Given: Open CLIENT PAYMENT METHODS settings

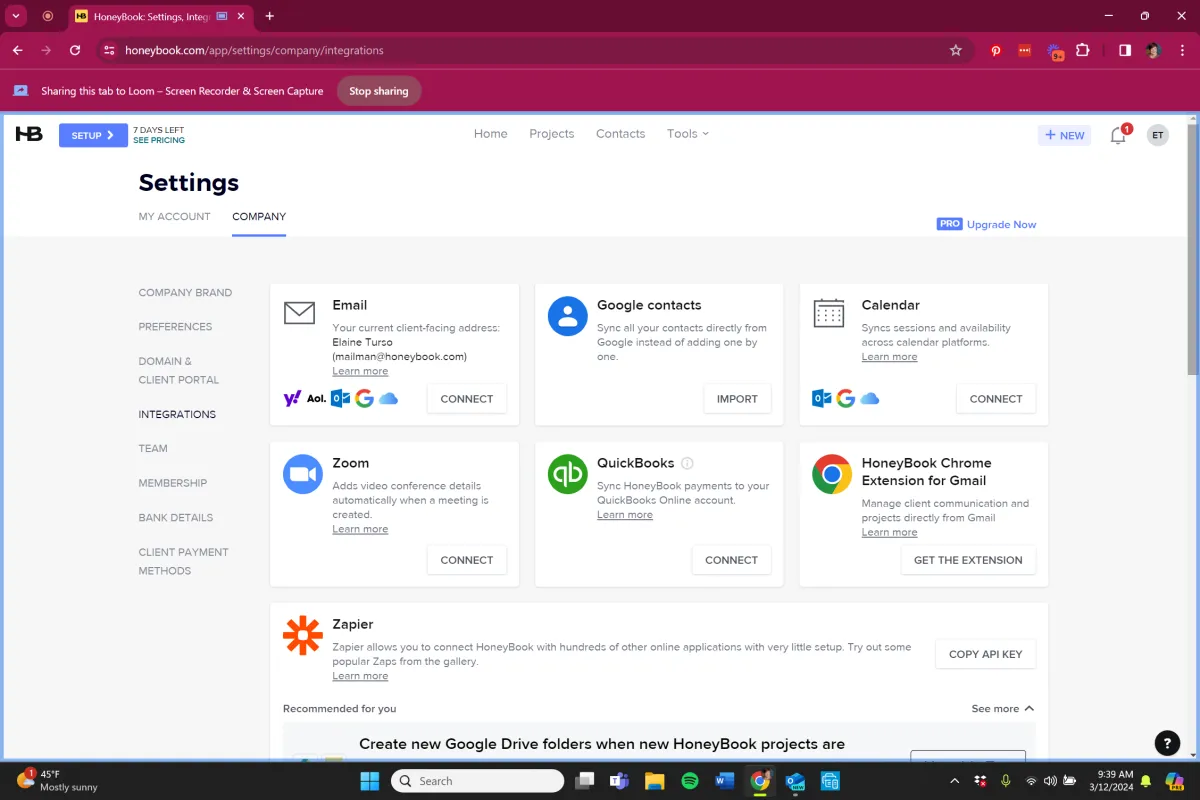Looking at the screenshot, I should click(183, 561).
